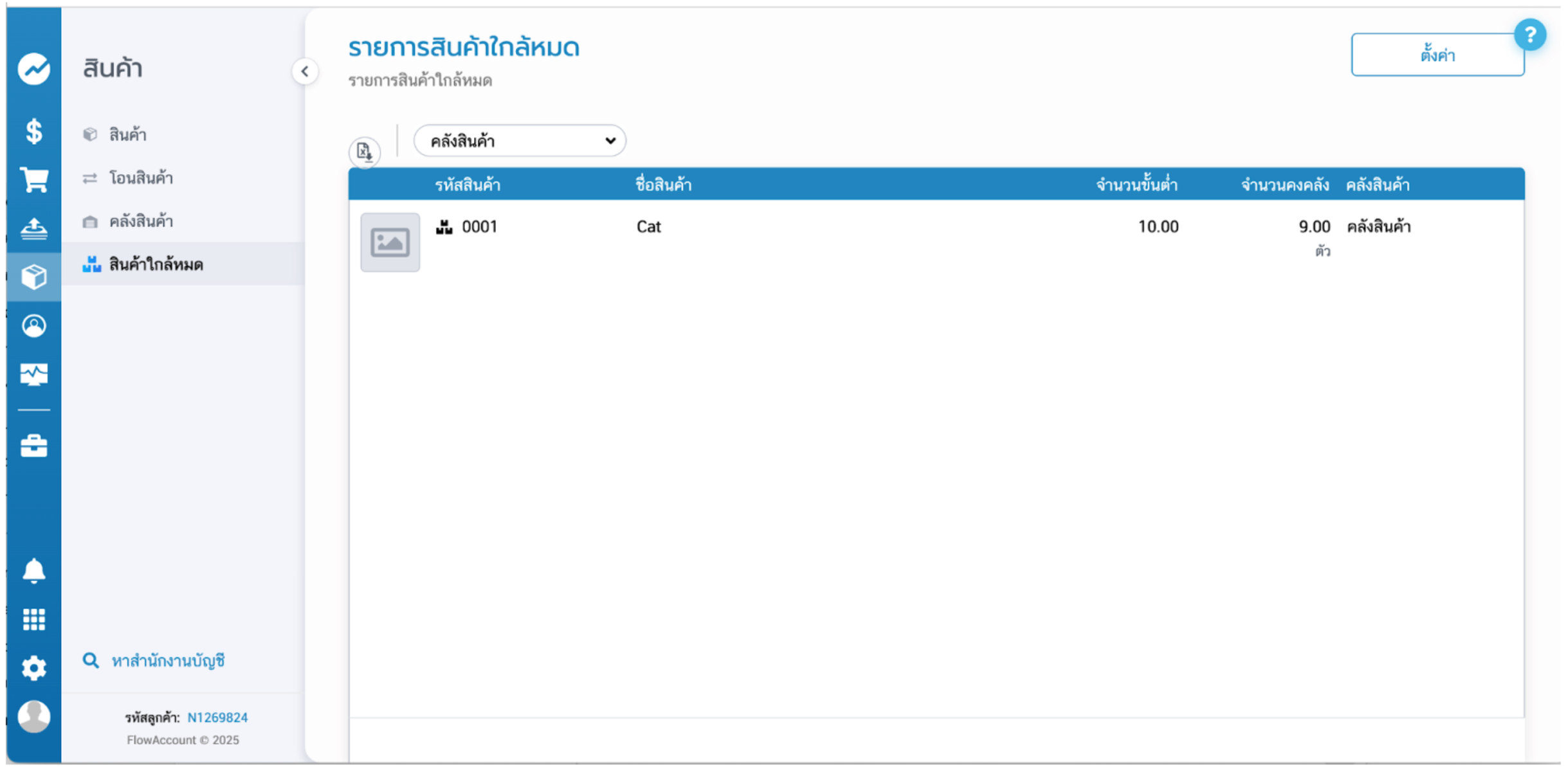Select โอนสินค้า menu item

coord(141,178)
